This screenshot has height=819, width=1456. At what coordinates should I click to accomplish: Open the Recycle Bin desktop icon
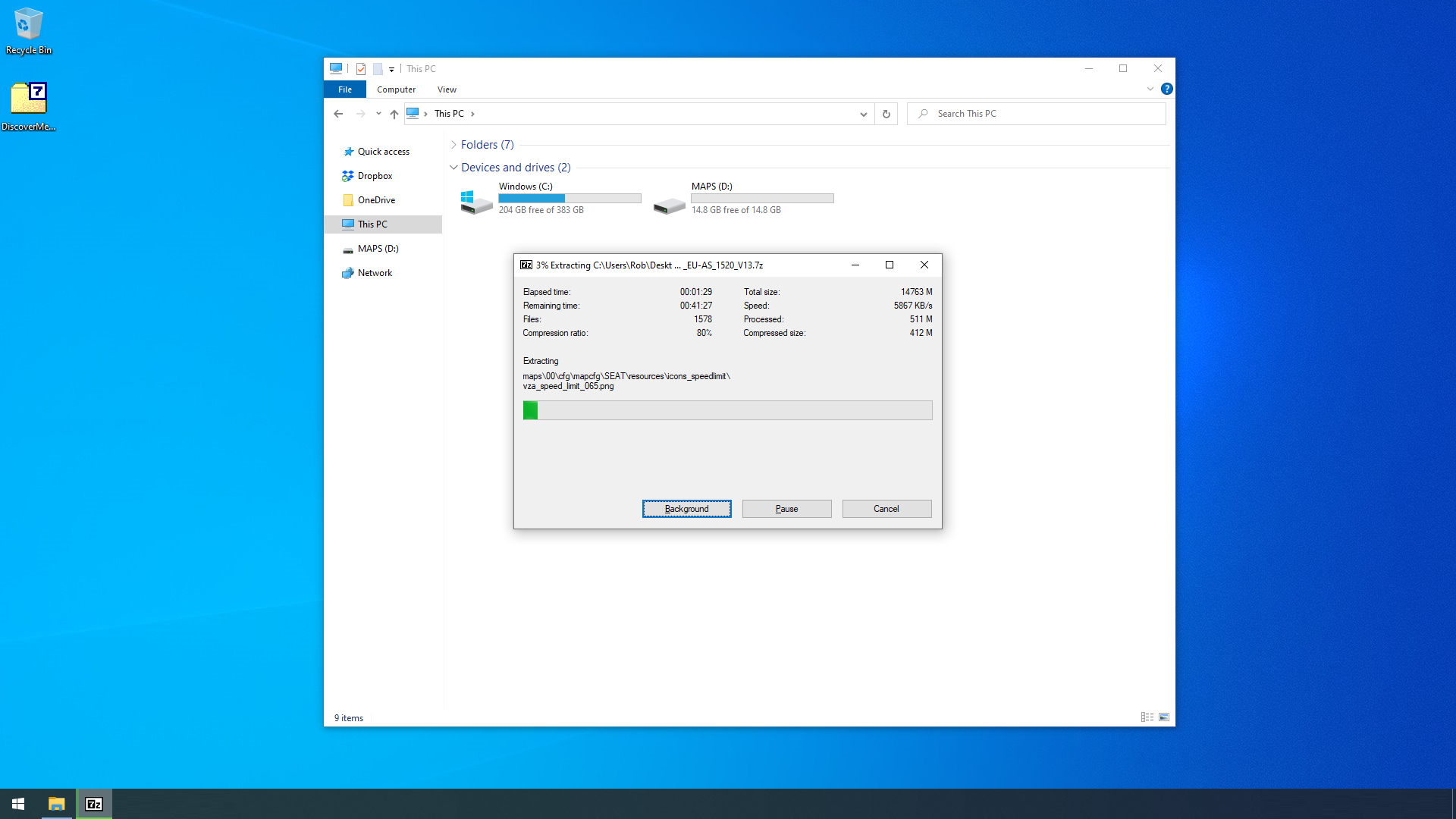coord(28,30)
